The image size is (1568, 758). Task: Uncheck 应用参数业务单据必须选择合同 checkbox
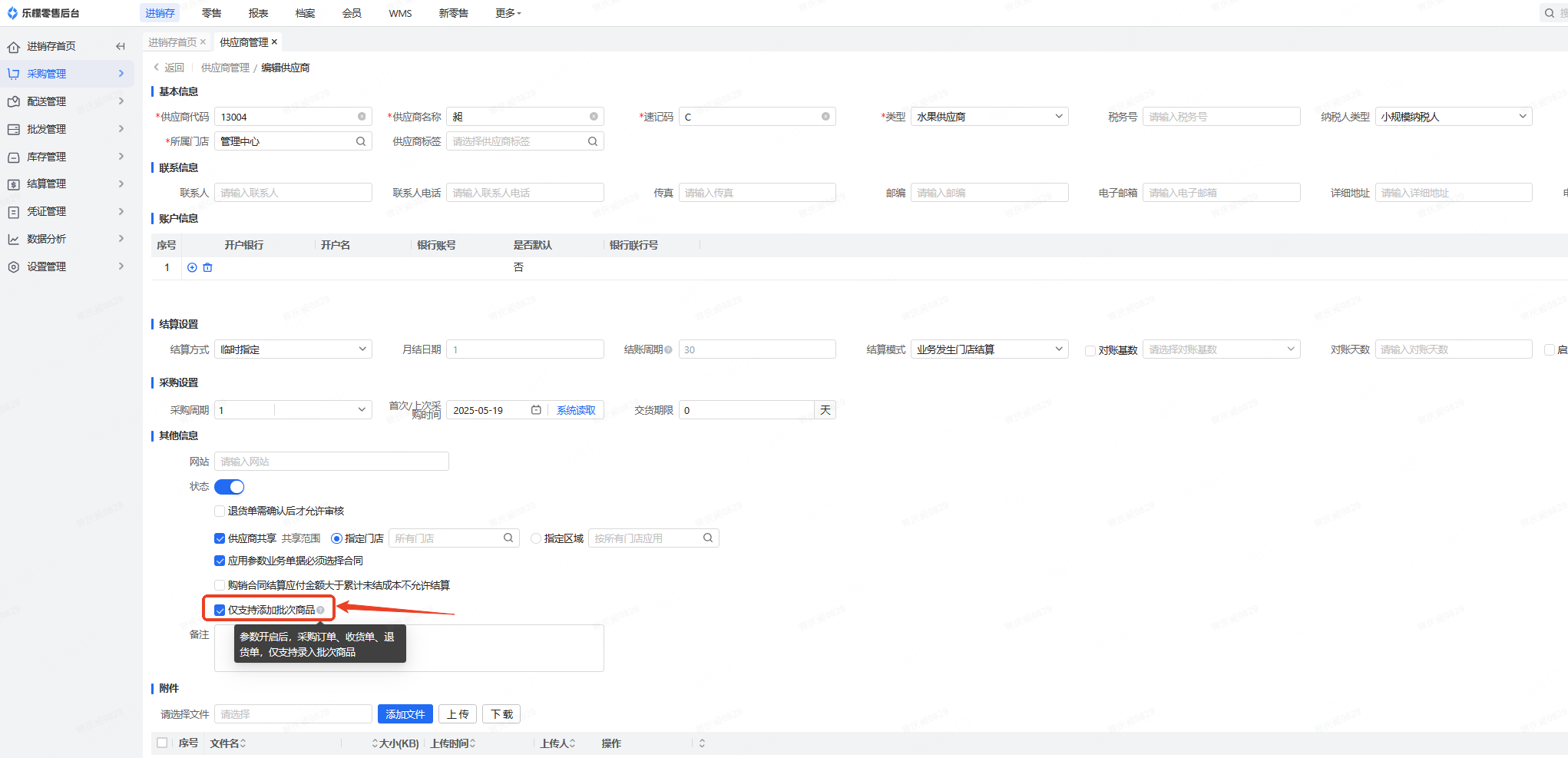pyautogui.click(x=220, y=561)
